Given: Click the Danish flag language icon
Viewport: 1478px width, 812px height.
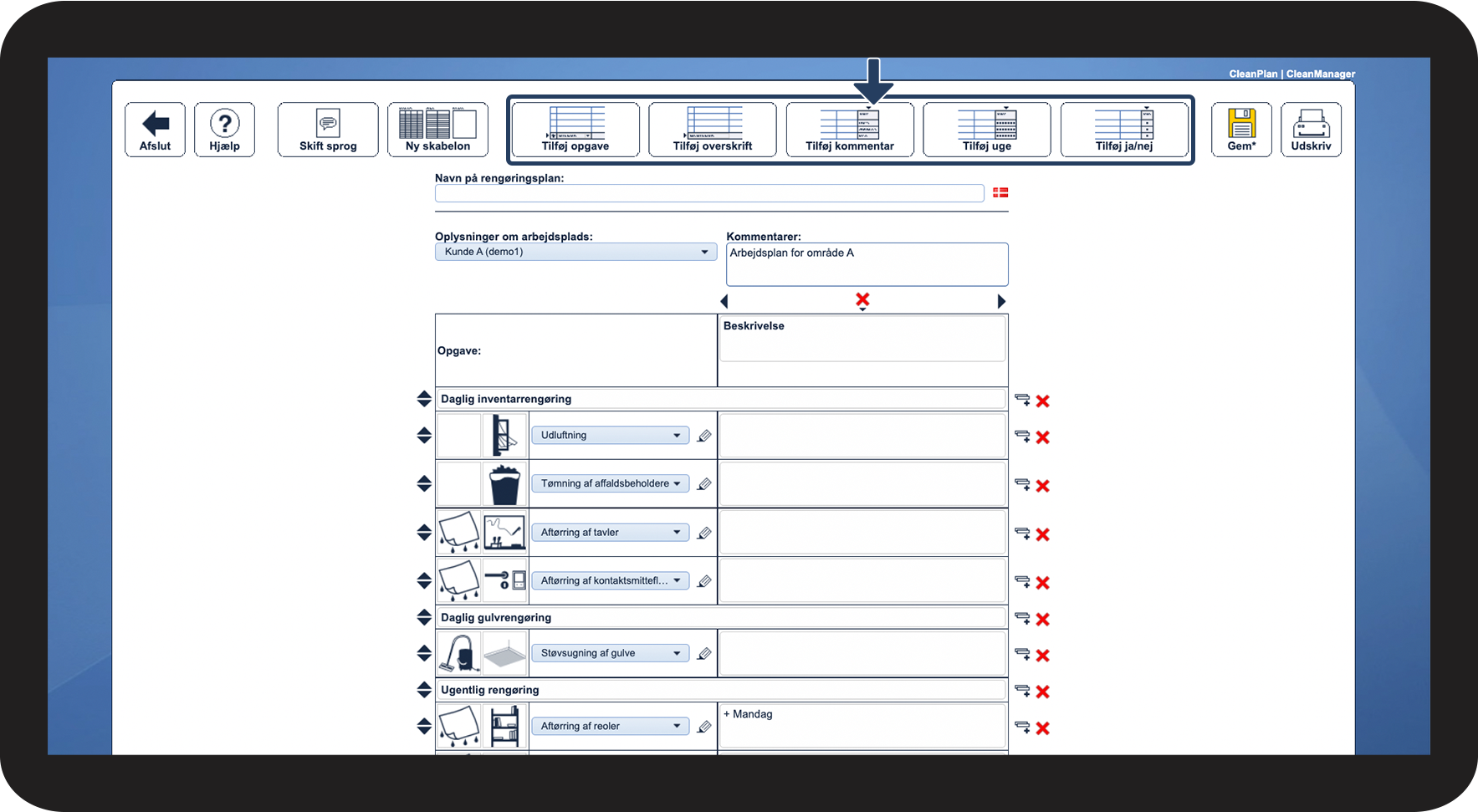Looking at the screenshot, I should (1000, 193).
